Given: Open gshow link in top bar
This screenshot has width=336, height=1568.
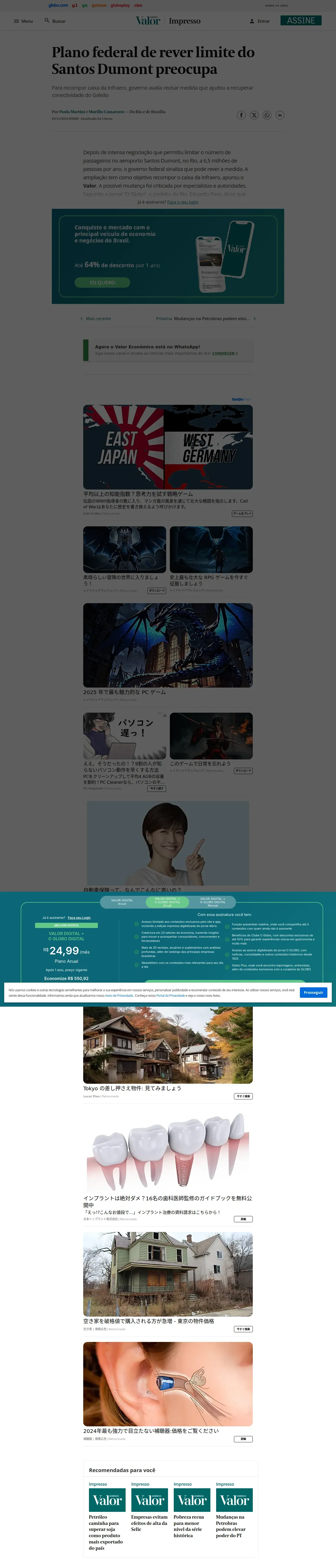Looking at the screenshot, I should pos(99,5).
